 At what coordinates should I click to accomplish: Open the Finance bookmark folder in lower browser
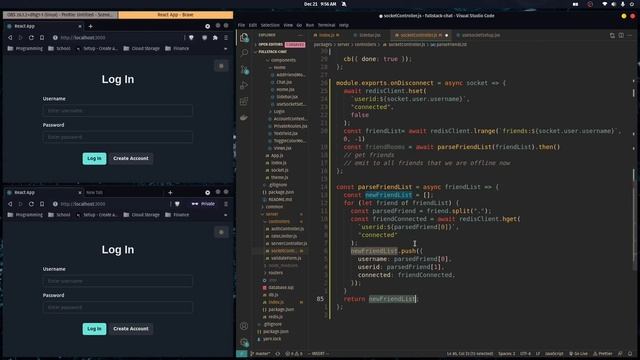click(177, 215)
